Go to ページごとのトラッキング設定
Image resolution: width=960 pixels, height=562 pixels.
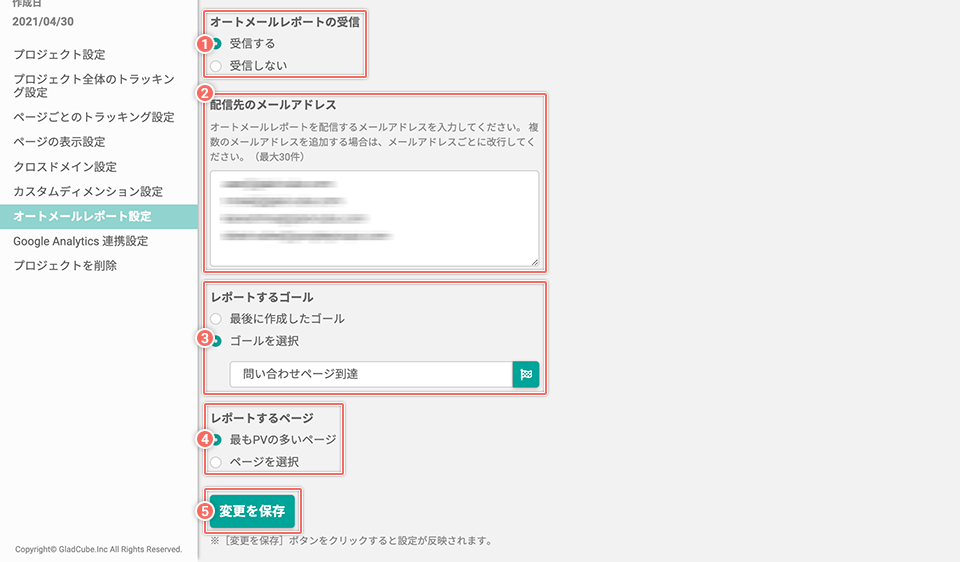coord(94,117)
